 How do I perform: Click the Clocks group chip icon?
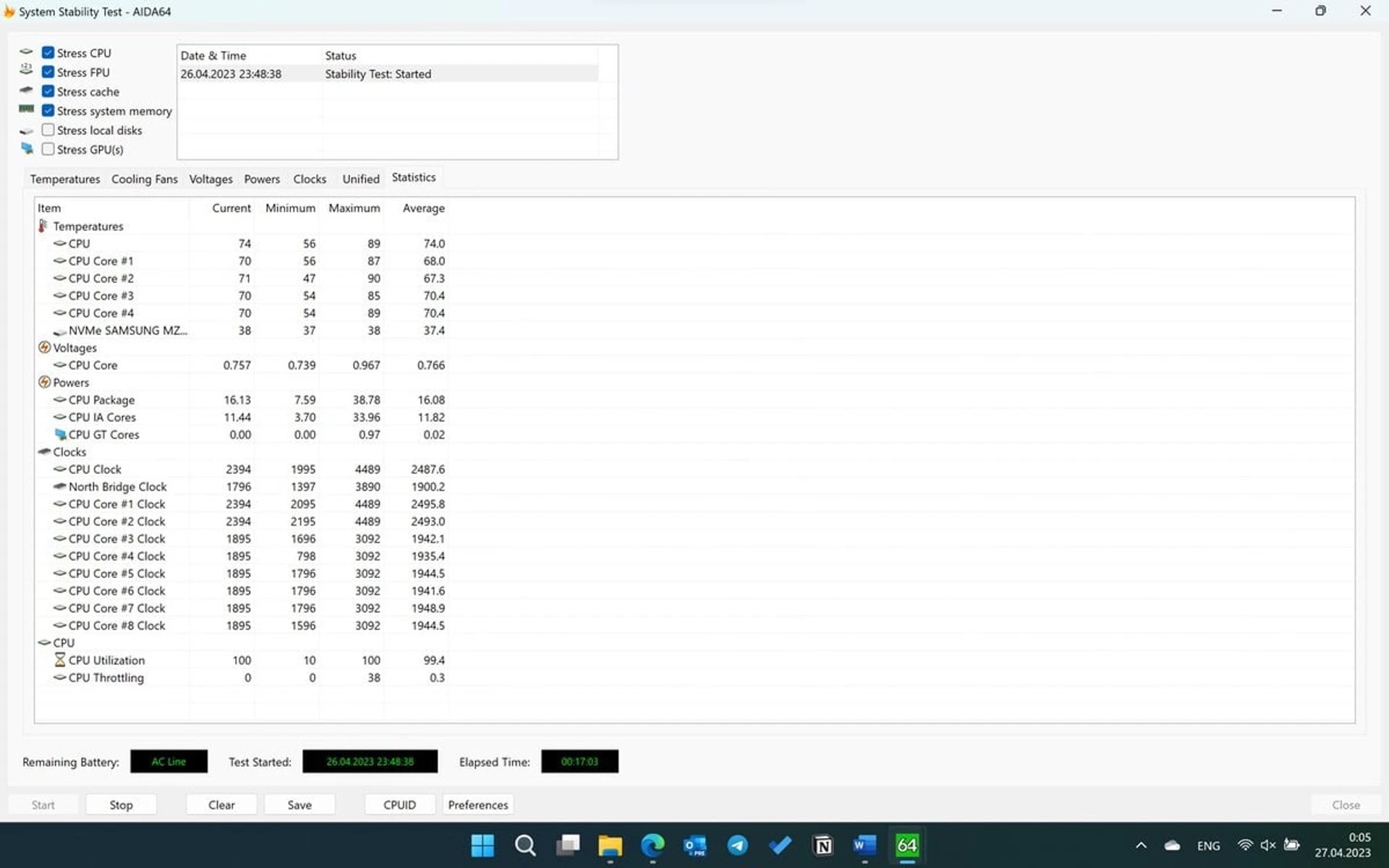[x=44, y=451]
